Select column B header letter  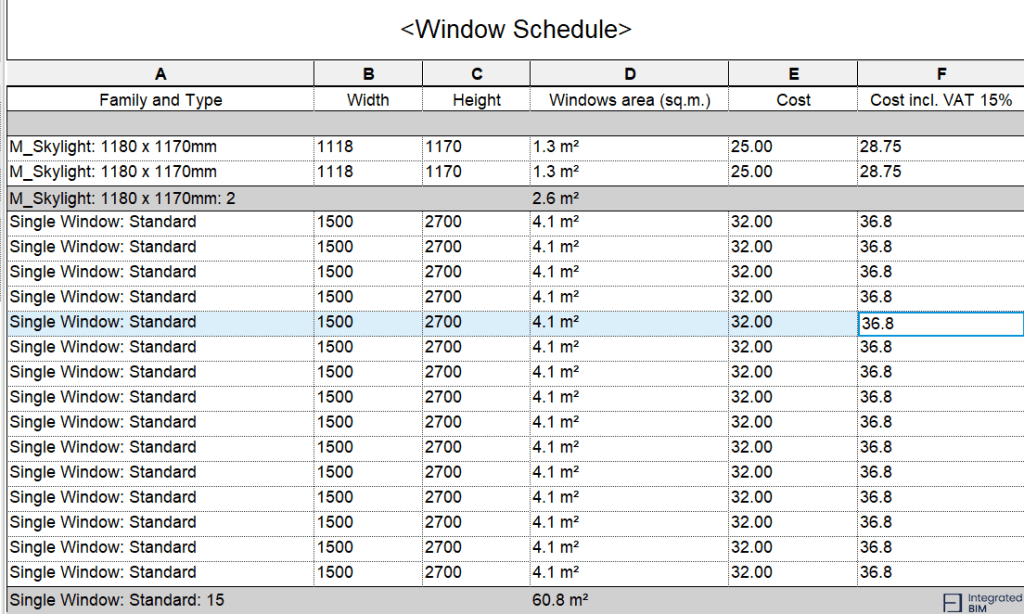pyautogui.click(x=368, y=74)
